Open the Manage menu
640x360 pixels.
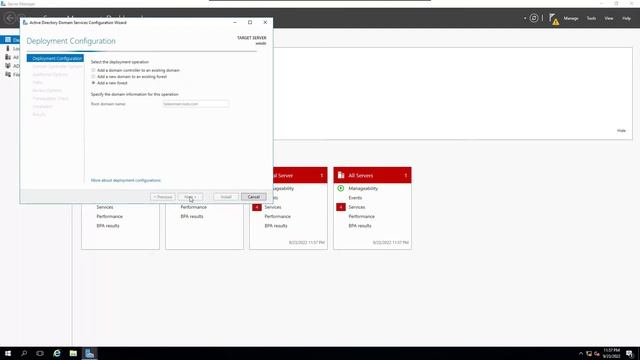(571, 18)
